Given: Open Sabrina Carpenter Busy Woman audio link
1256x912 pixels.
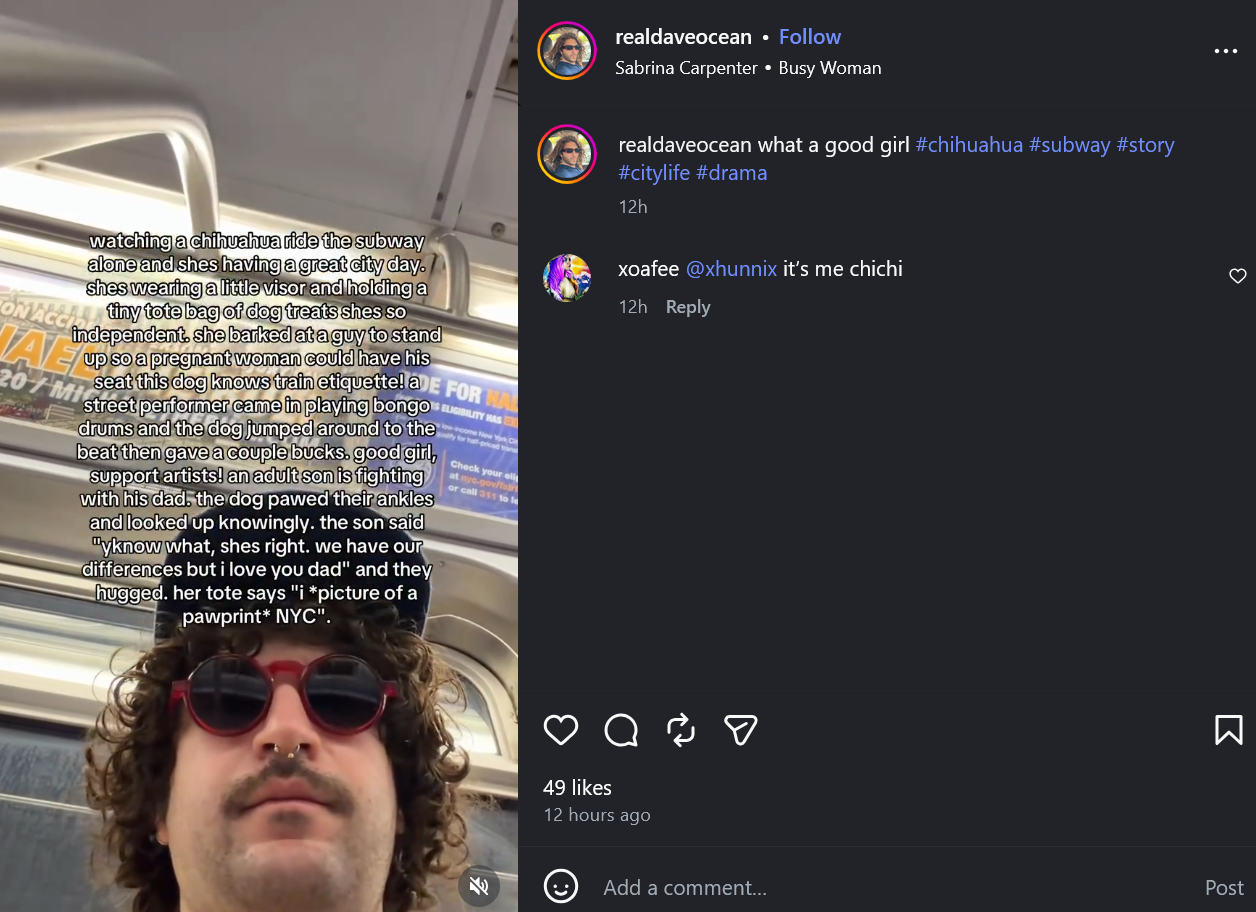Looking at the screenshot, I should (748, 68).
